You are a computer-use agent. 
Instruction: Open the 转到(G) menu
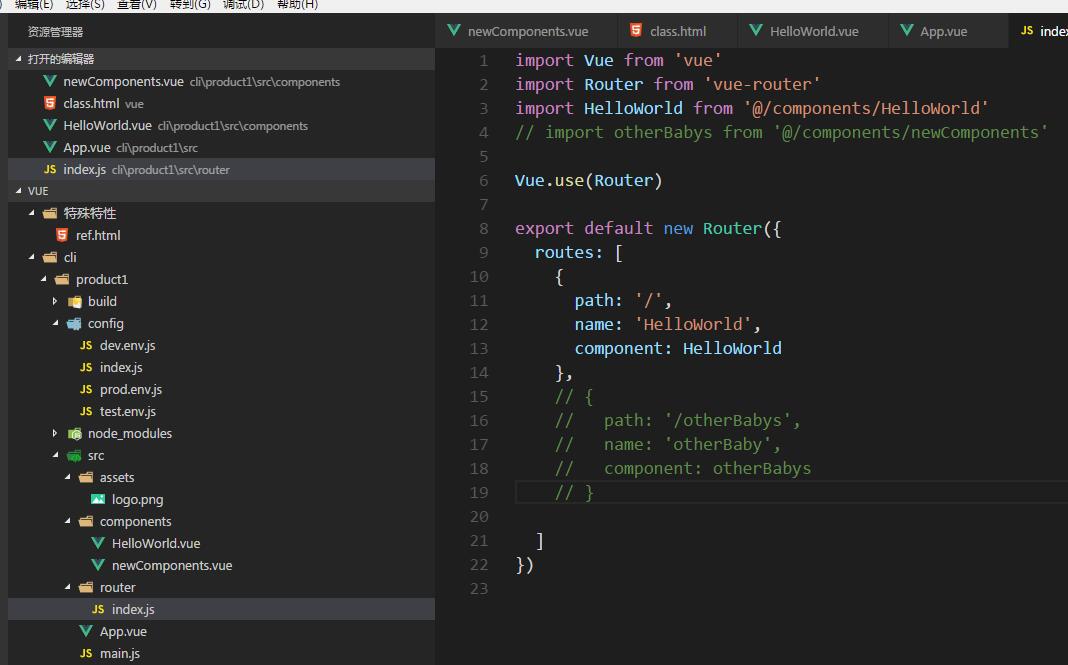pos(190,5)
